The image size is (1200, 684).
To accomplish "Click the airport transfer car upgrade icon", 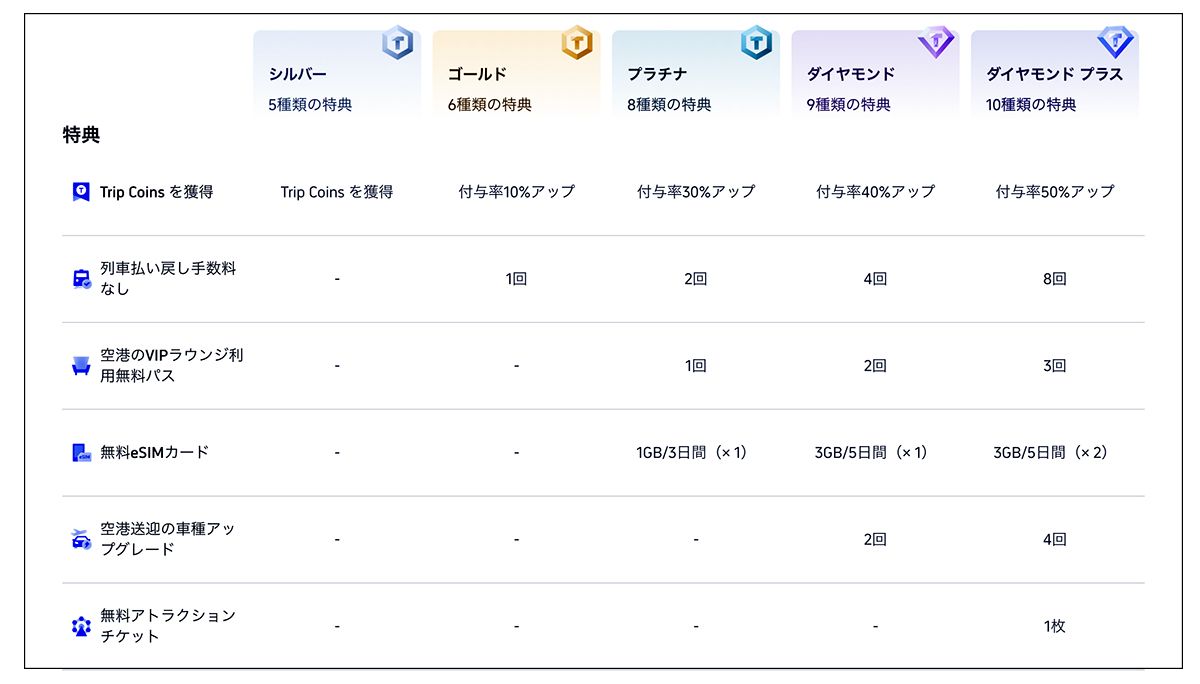I will pos(81,540).
